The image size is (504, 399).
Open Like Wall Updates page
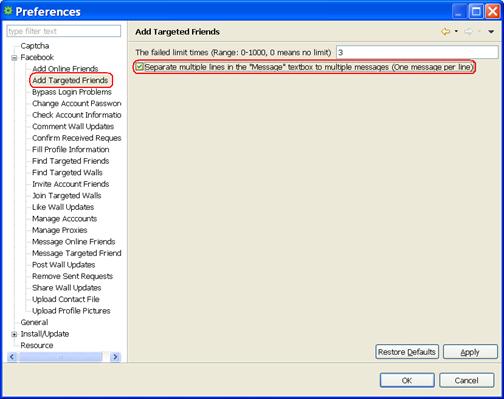pyautogui.click(x=63, y=207)
